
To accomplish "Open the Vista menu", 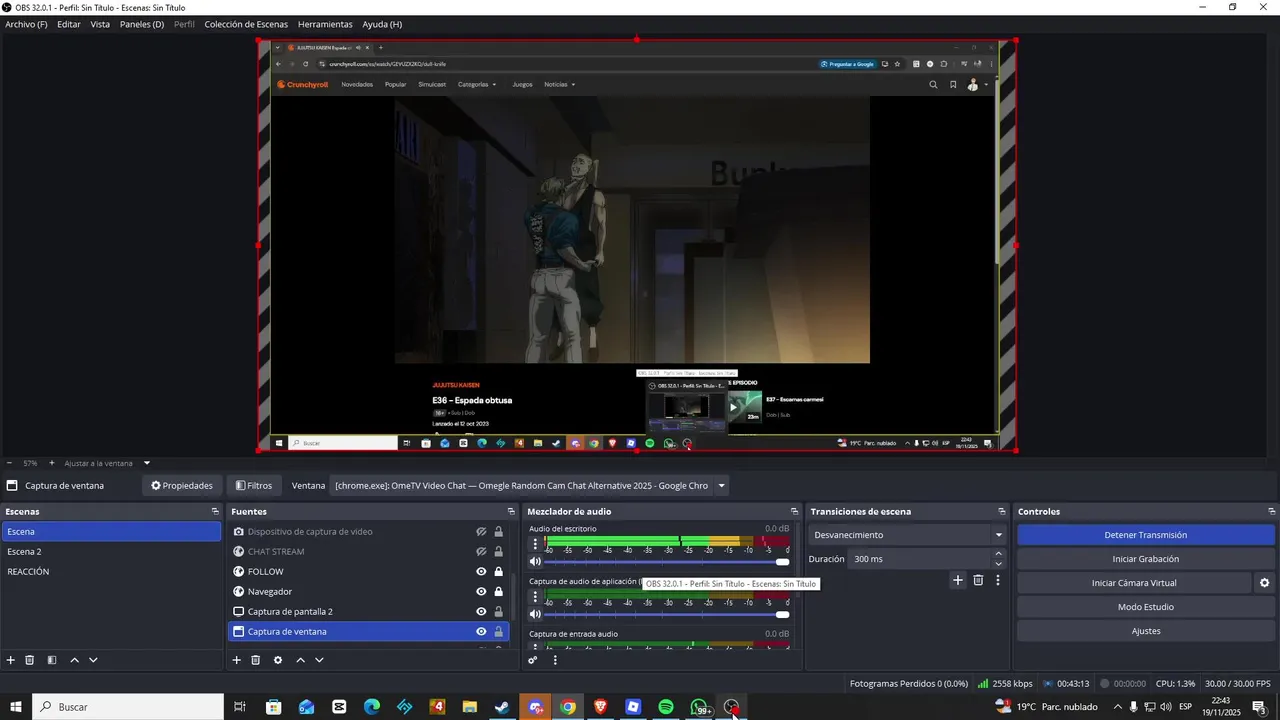I will pyautogui.click(x=100, y=24).
